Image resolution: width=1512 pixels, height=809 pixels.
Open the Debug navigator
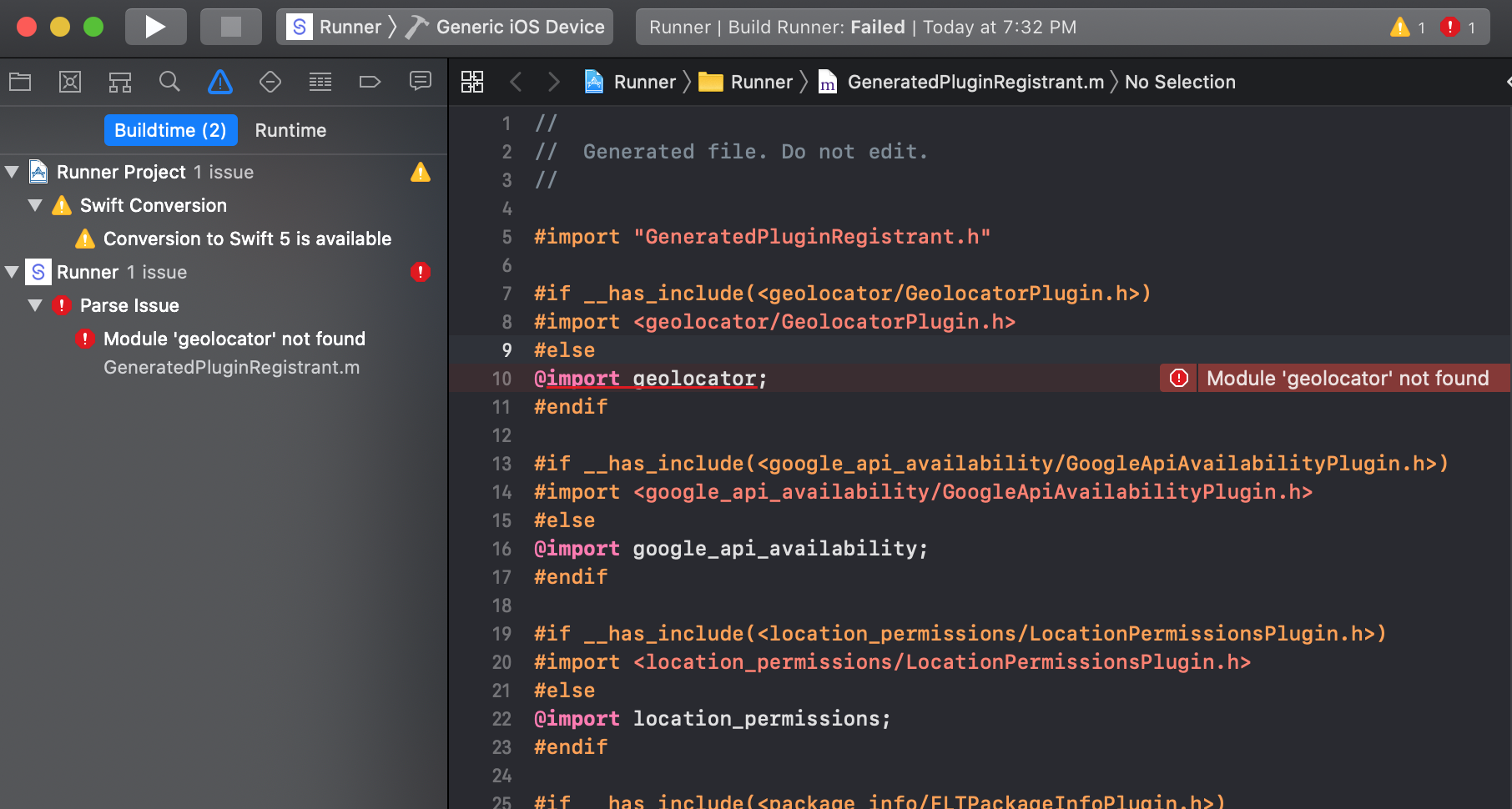(320, 81)
